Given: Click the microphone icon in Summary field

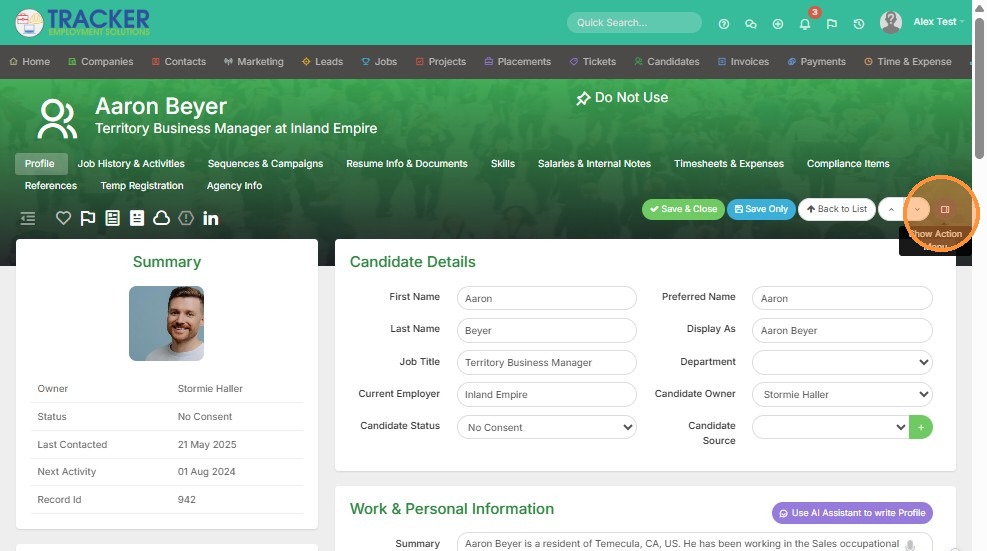Looking at the screenshot, I should pos(910,545).
